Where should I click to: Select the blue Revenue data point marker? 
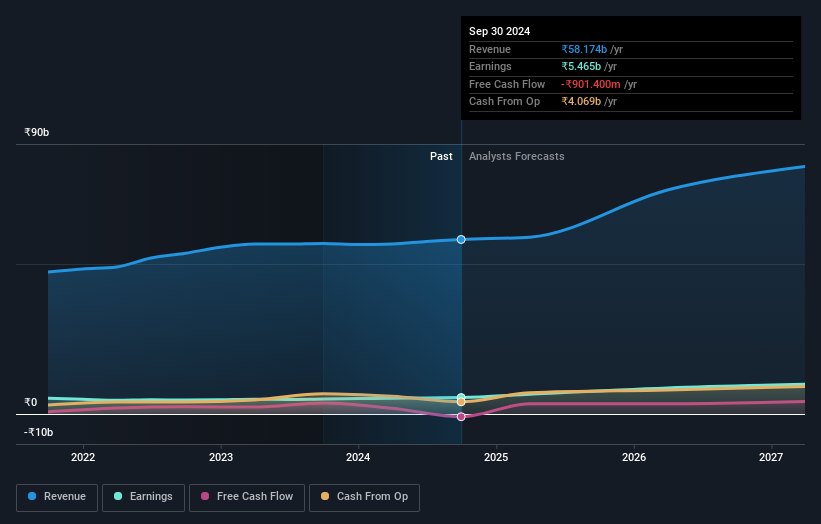tap(461, 239)
